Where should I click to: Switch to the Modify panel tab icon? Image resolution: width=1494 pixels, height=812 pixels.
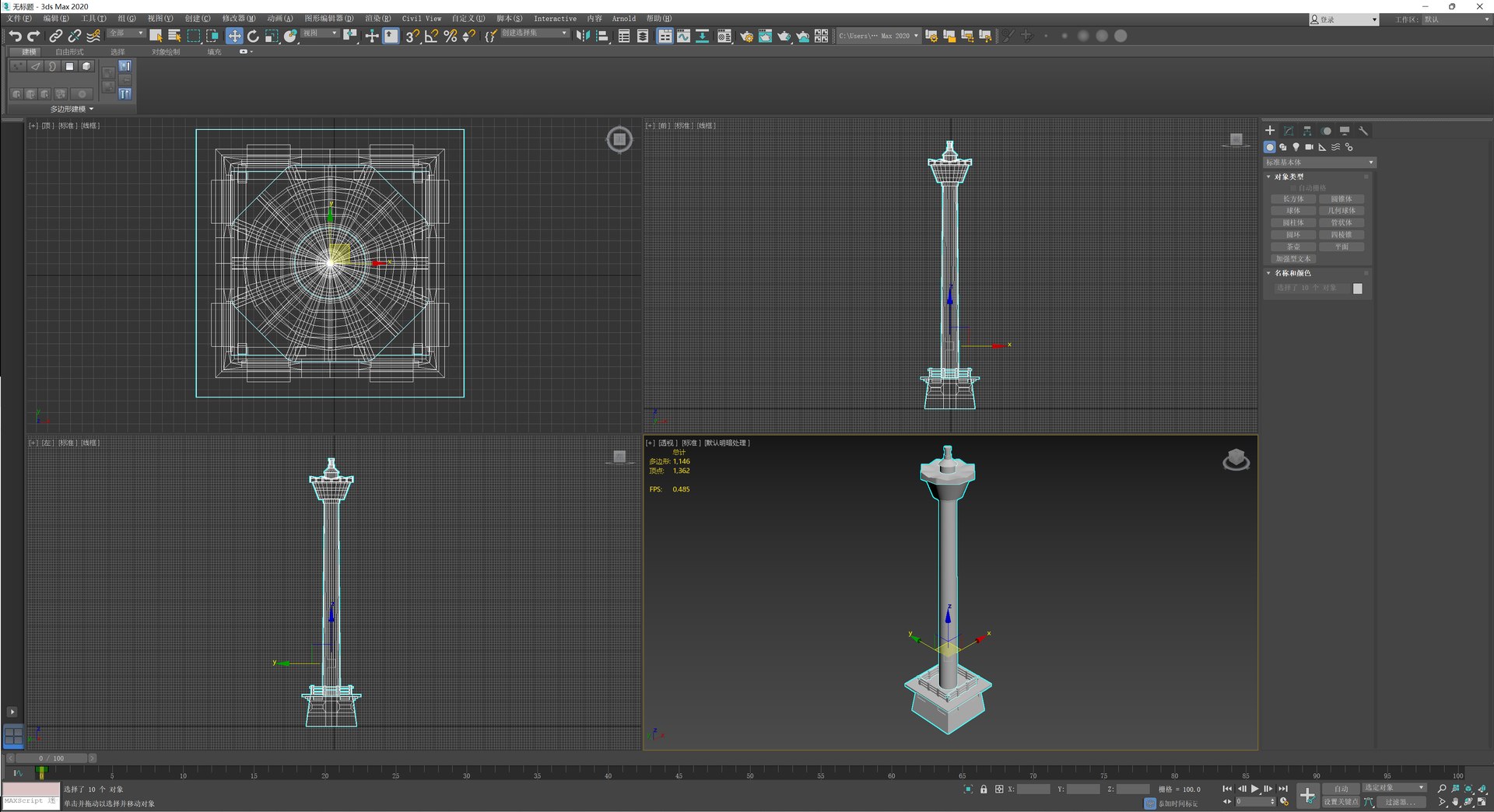pos(1289,131)
